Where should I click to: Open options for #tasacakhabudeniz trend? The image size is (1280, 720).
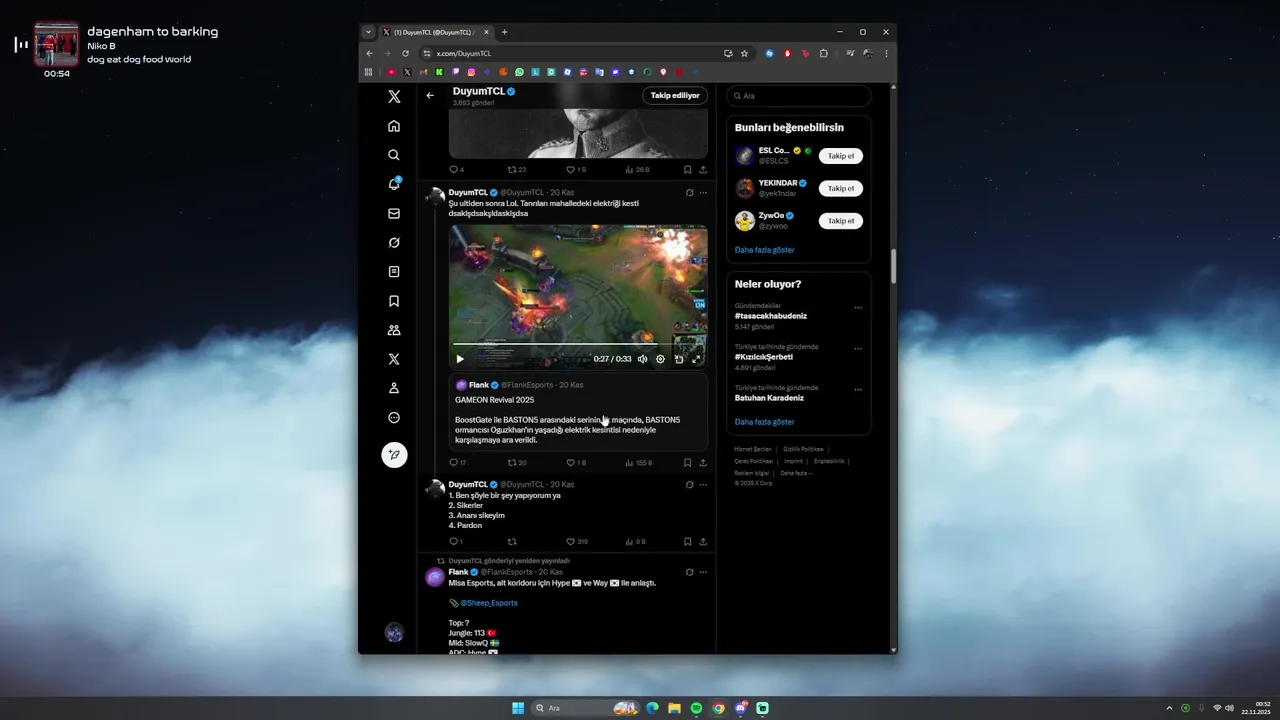click(x=858, y=308)
